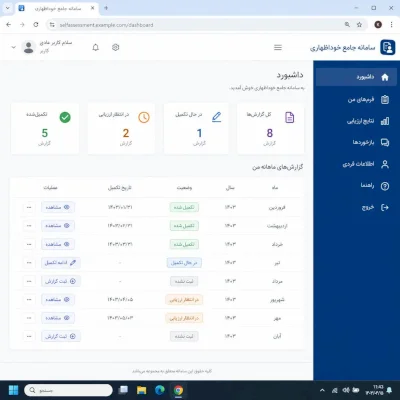Click ثبت گزارش button in the آبان row

61,336
